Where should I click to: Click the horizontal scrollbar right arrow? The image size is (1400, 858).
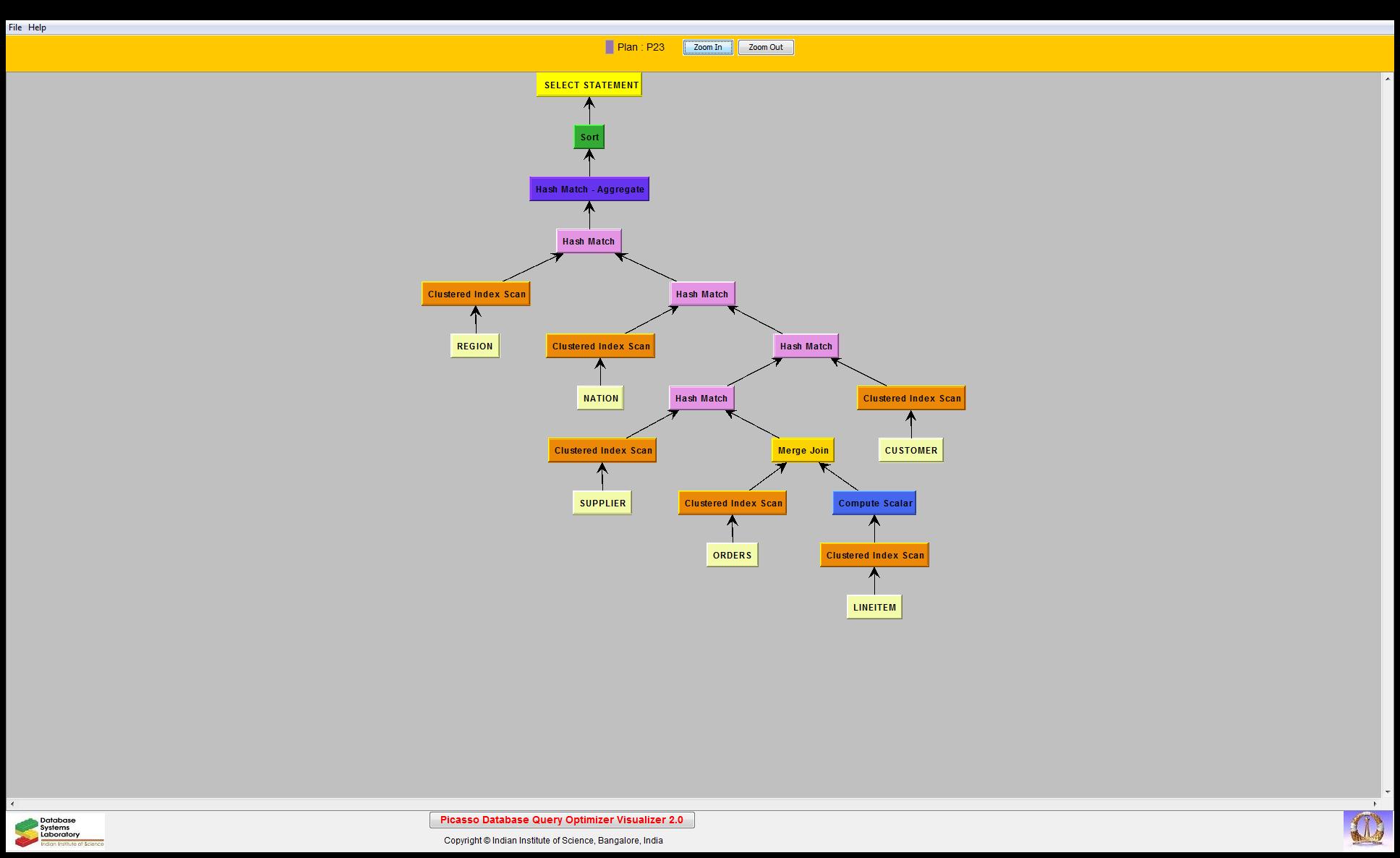(1375, 804)
